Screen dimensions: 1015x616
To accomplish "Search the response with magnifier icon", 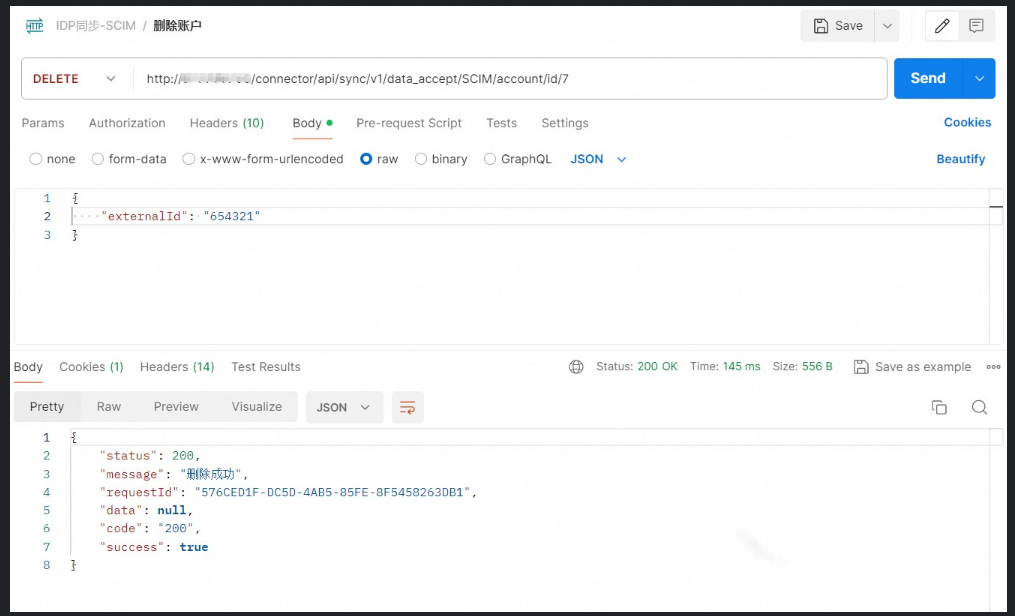I will 979,407.
